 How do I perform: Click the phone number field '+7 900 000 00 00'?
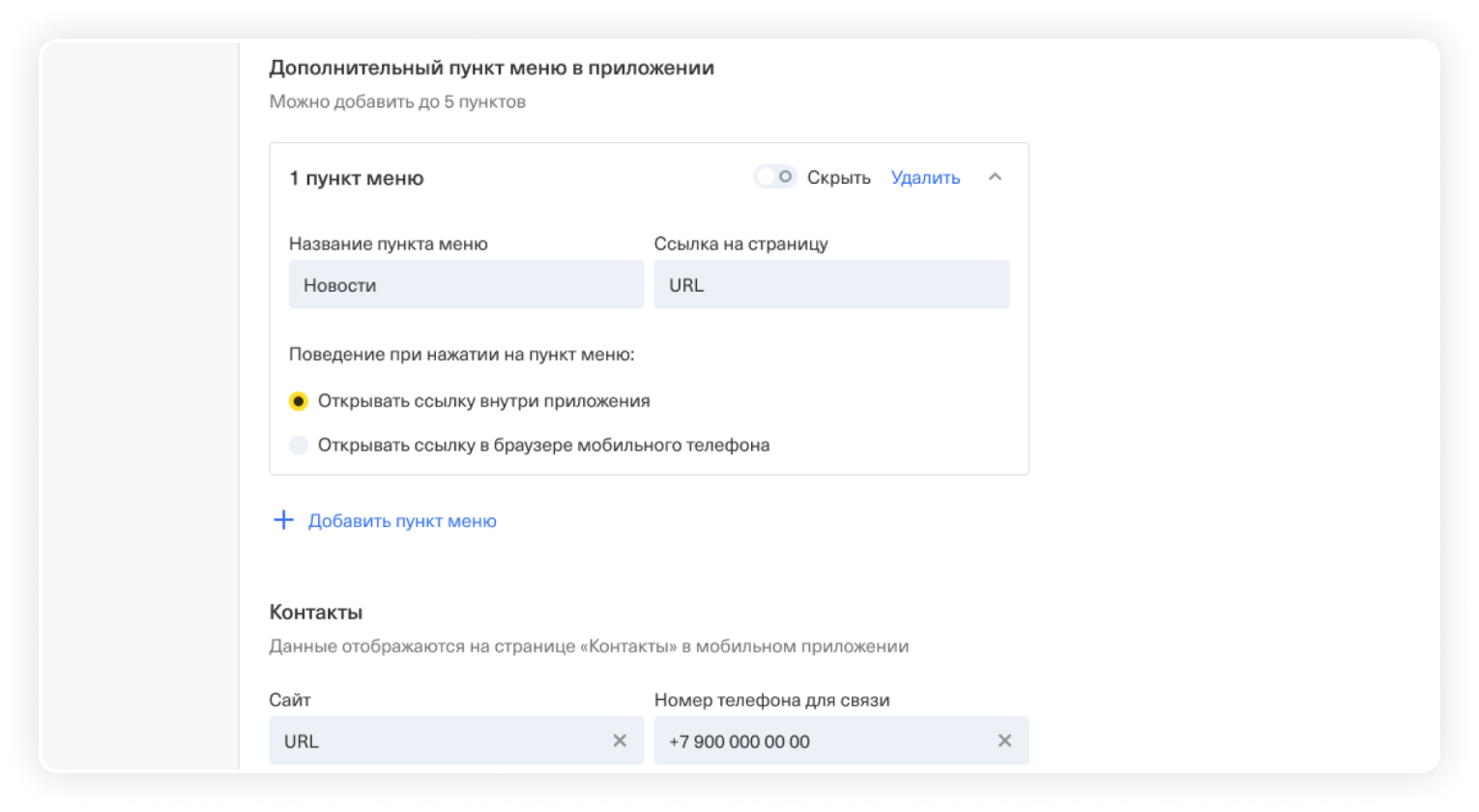point(822,741)
